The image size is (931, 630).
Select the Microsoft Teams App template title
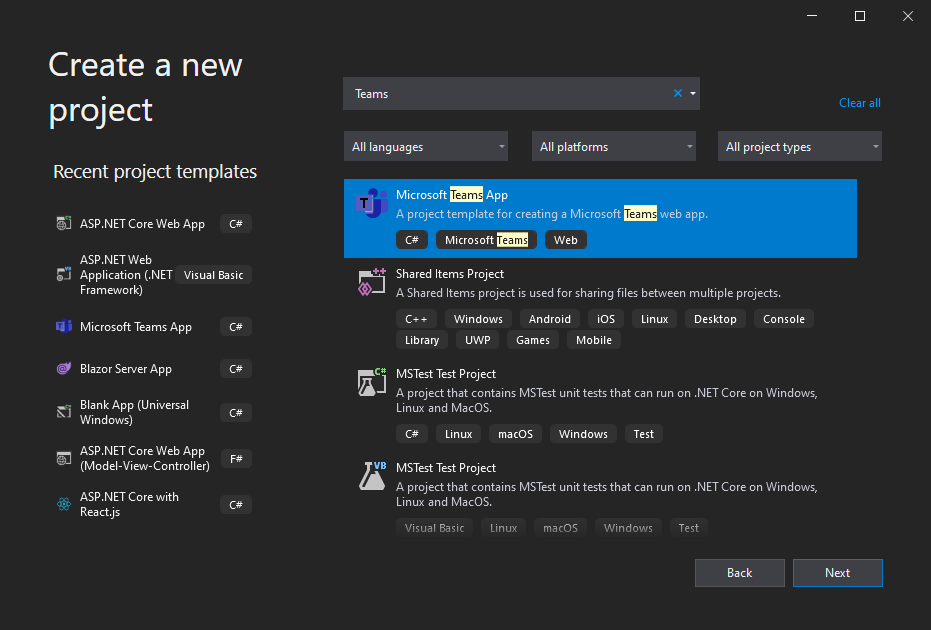click(452, 195)
